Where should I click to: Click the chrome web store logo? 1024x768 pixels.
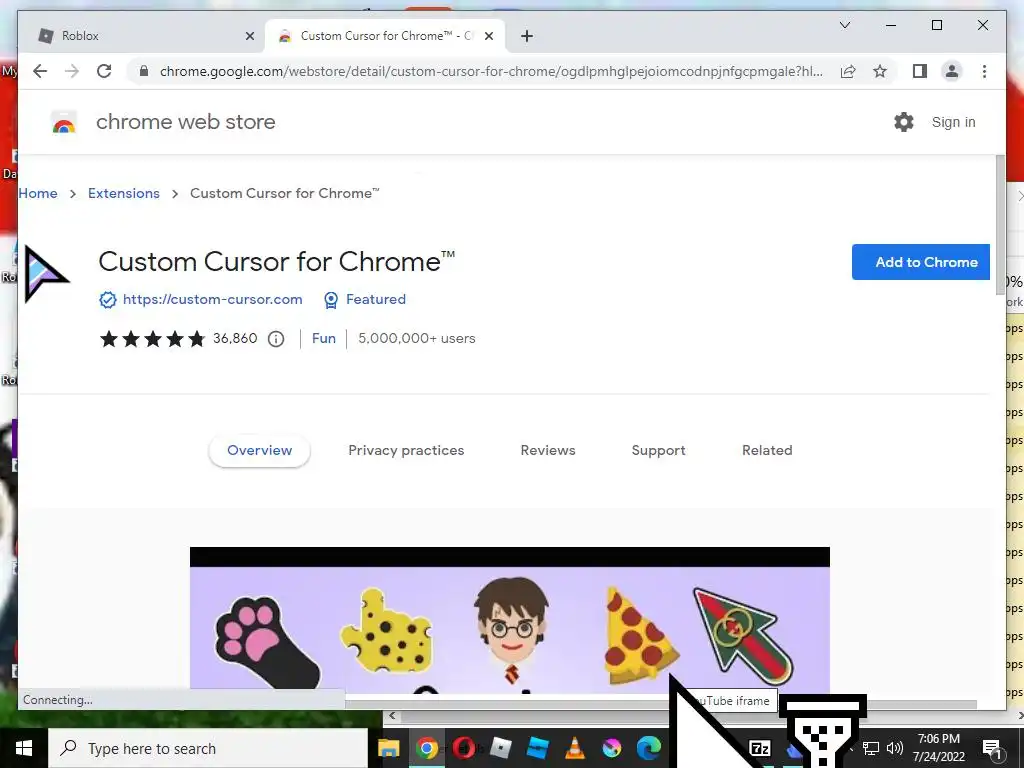pyautogui.click(x=64, y=122)
